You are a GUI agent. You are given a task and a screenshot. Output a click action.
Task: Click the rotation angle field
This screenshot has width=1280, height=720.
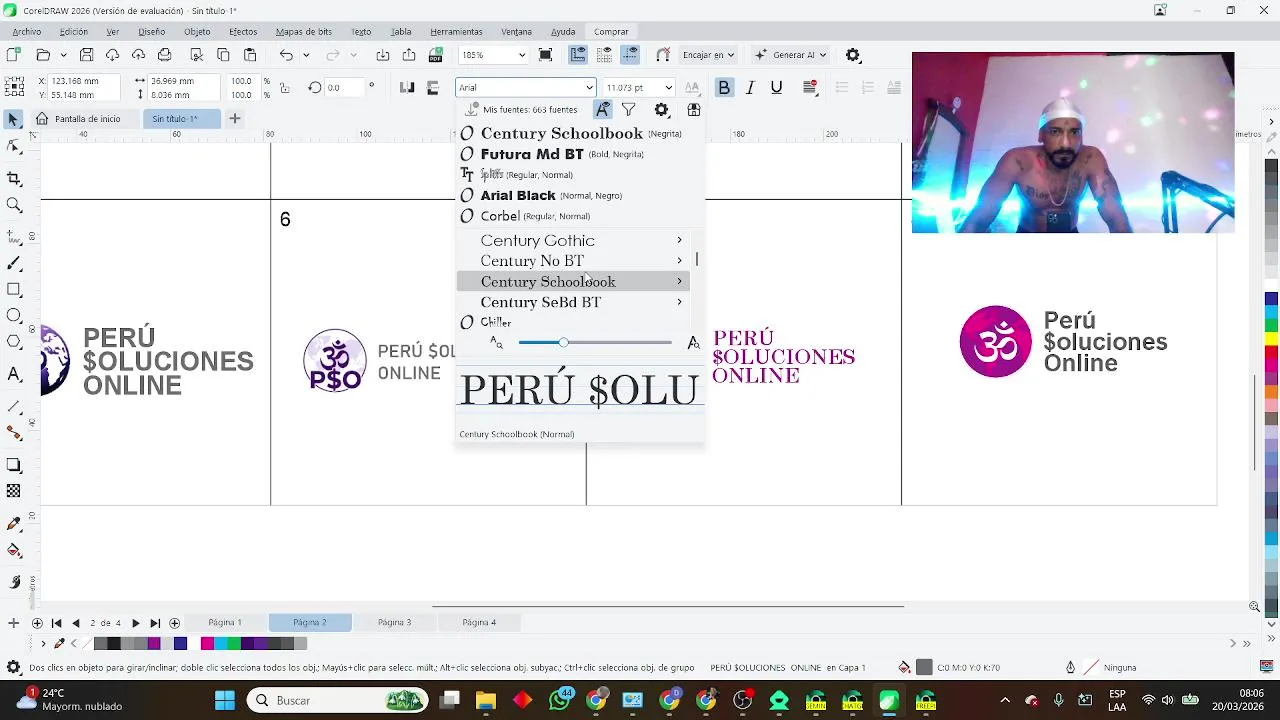343,88
